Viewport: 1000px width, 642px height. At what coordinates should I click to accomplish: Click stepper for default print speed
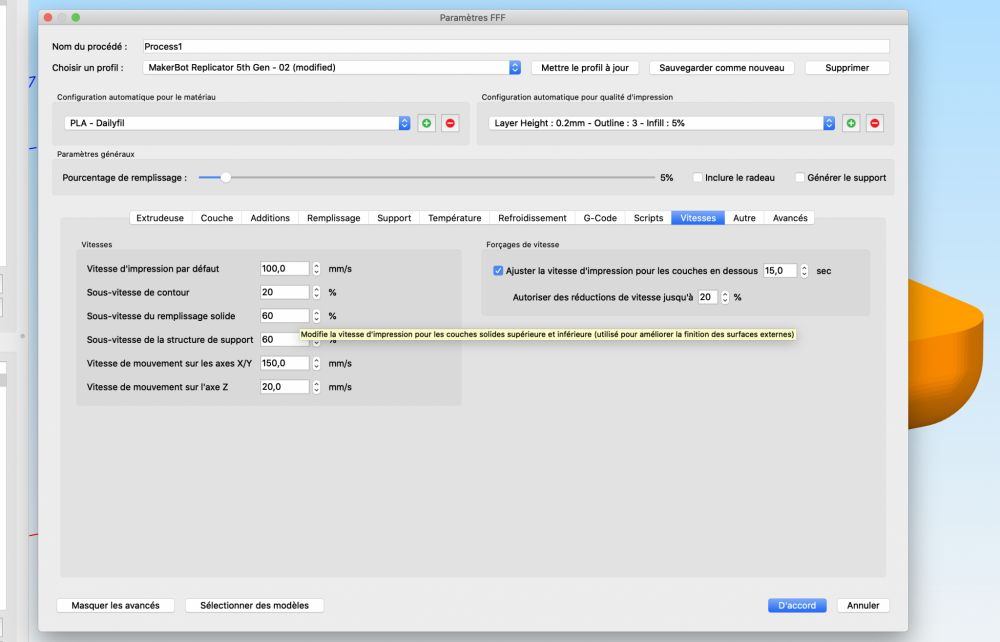click(x=316, y=269)
